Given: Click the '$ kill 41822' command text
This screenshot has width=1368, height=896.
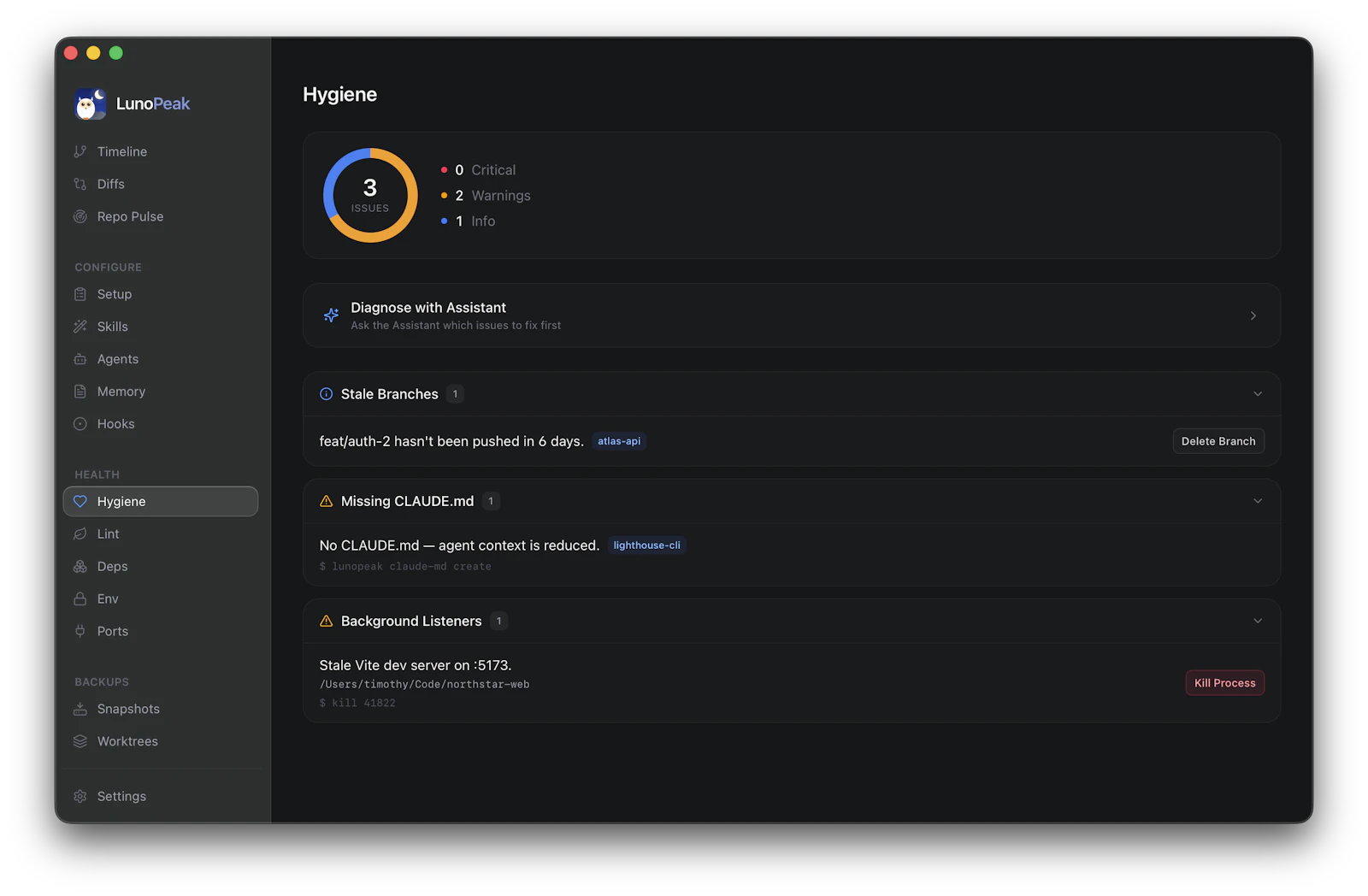Looking at the screenshot, I should tap(357, 703).
